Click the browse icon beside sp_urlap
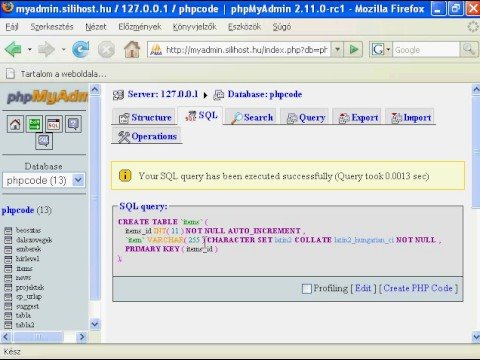 coord(8,297)
